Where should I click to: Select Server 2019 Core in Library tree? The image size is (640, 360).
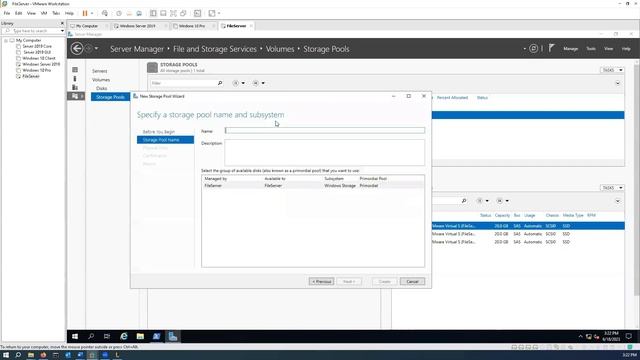37,46
